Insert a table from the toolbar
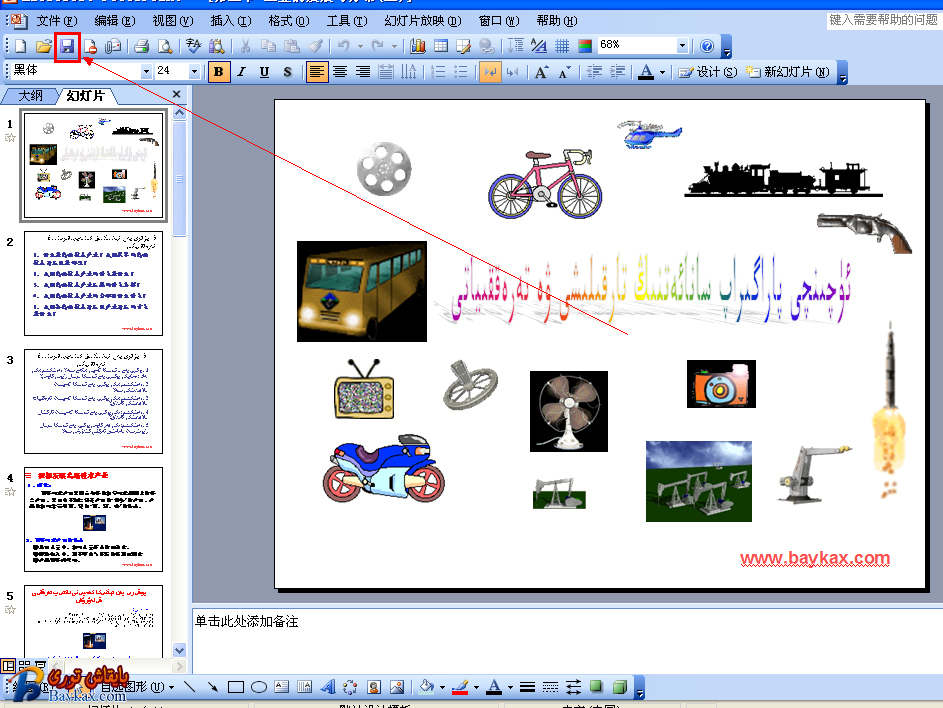 point(441,46)
